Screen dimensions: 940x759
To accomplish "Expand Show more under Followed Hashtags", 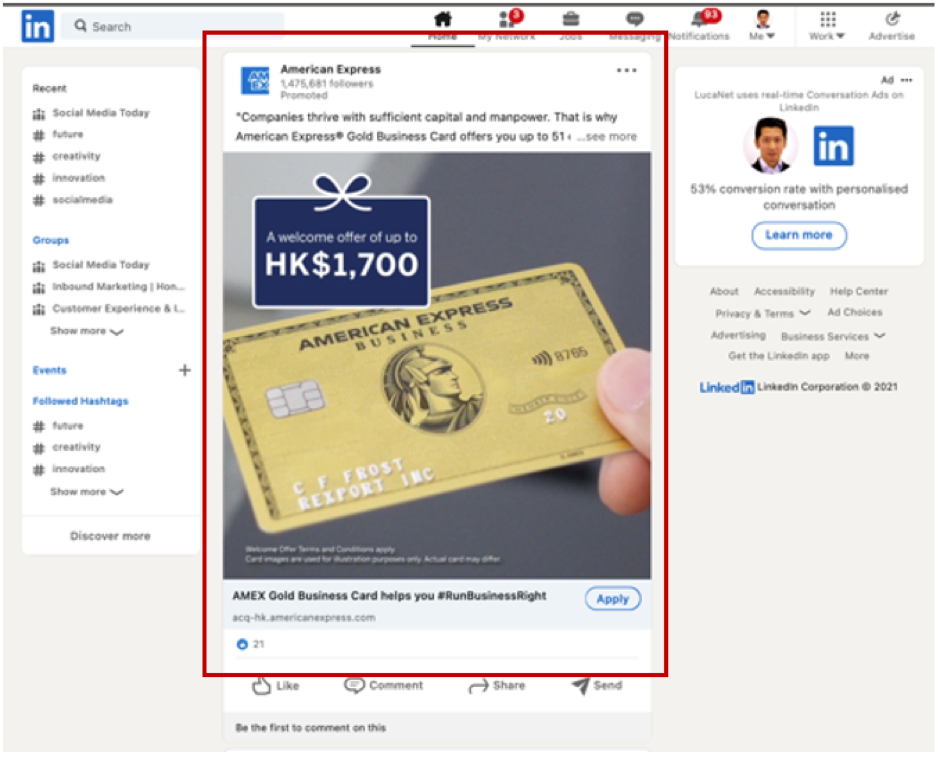I will 87,492.
